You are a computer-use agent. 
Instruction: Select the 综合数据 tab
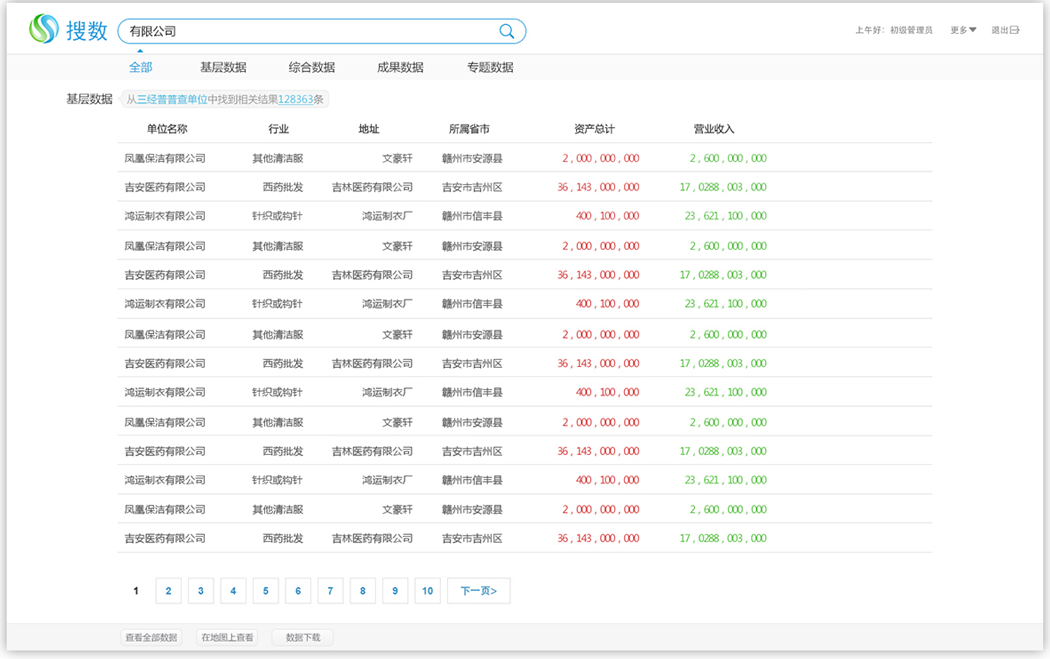pos(312,67)
